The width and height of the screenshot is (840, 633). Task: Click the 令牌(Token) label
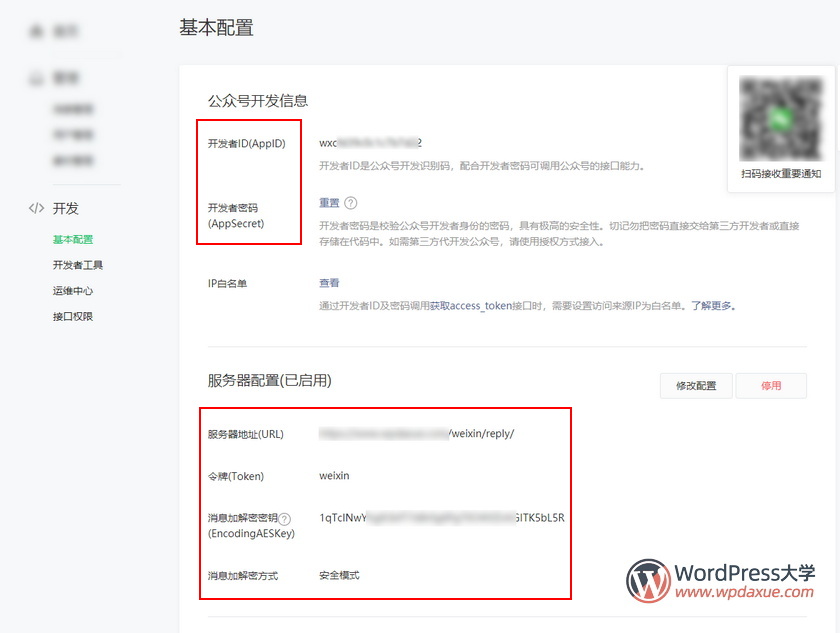coord(236,476)
